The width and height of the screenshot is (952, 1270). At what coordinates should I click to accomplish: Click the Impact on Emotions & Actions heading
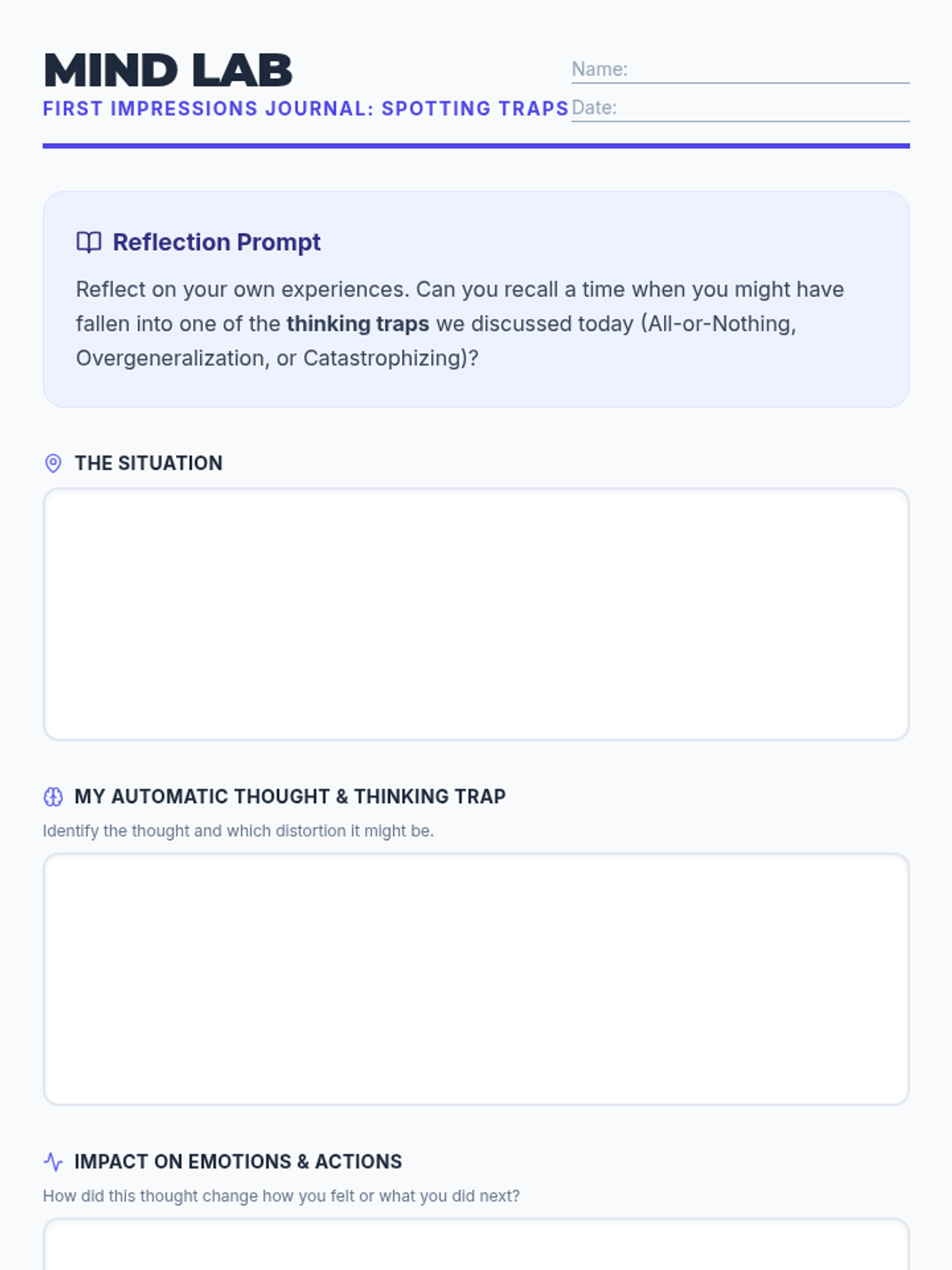238,1162
